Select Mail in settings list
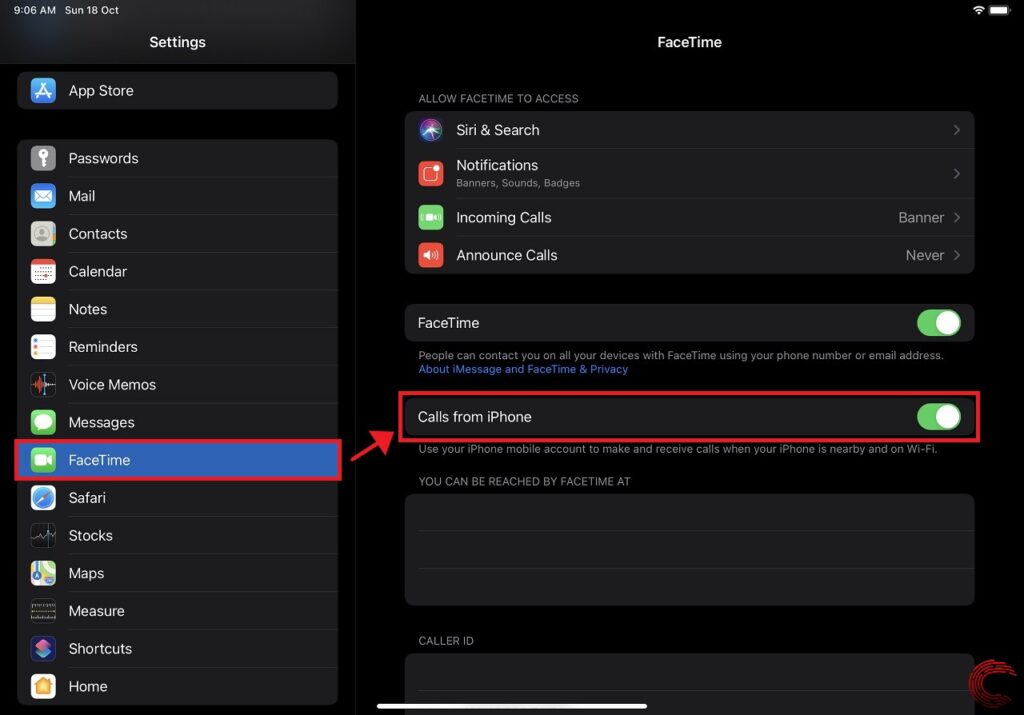This screenshot has height=715, width=1024. (x=178, y=196)
